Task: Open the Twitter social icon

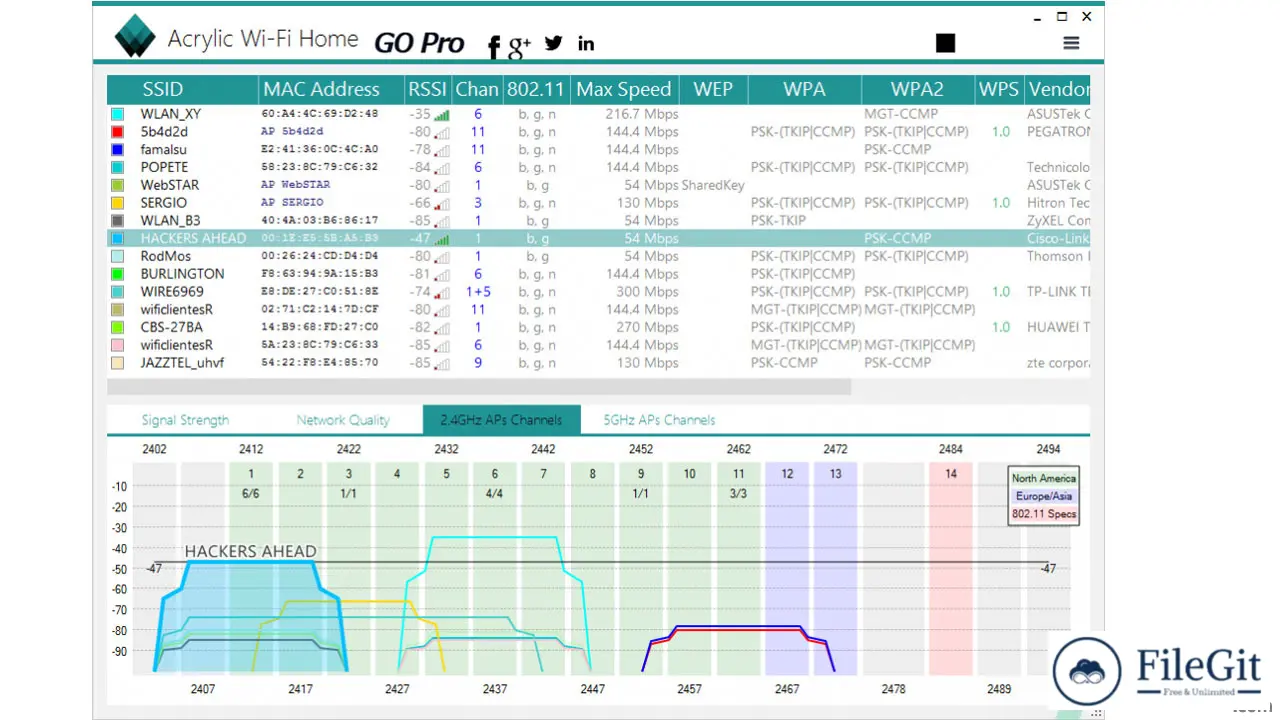Action: tap(554, 43)
